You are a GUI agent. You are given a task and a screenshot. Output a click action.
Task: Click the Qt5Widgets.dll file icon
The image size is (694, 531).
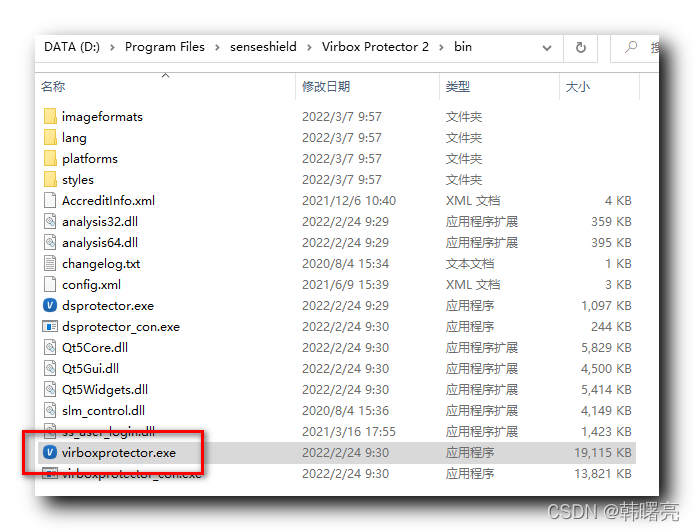(50, 389)
